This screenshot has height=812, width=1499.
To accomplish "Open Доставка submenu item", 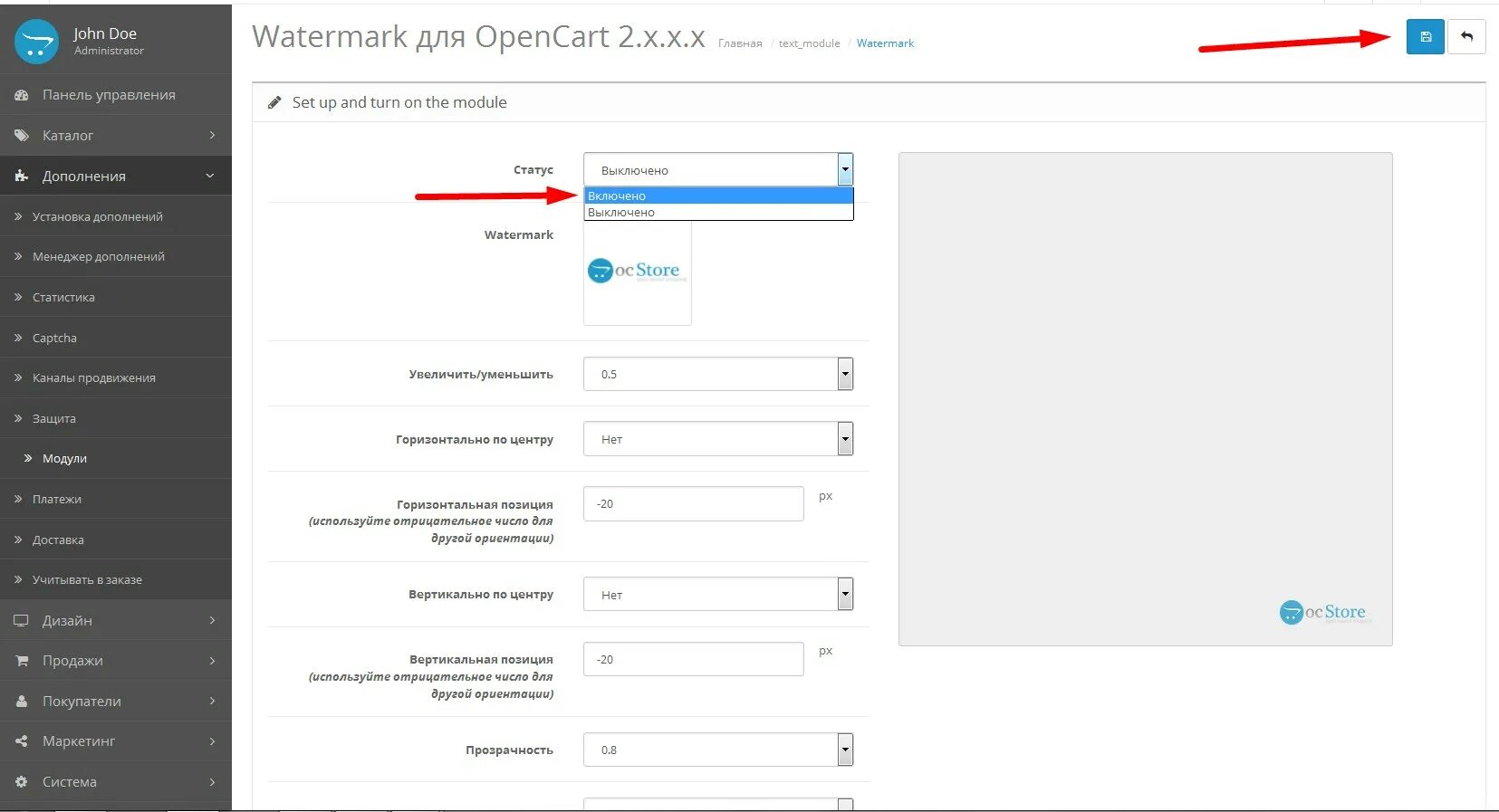I will [x=116, y=540].
